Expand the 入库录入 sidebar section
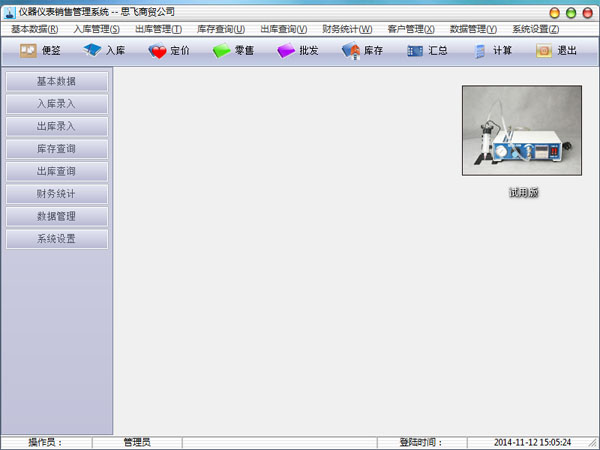600x450 pixels. pos(56,103)
